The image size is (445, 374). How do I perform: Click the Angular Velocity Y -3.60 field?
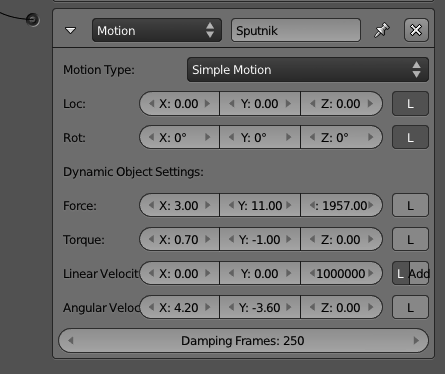[x=260, y=307]
